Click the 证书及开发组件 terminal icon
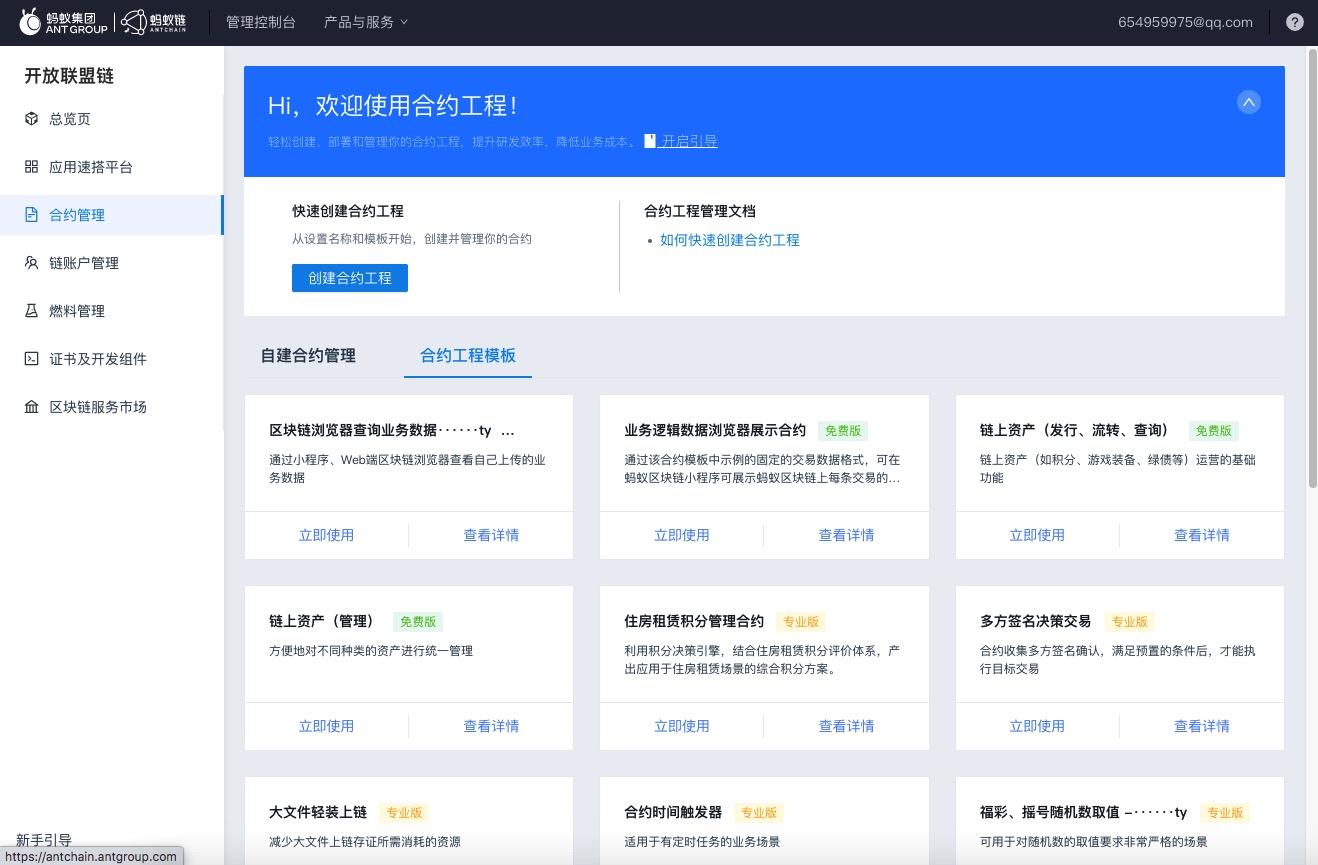The image size is (1318, 865). point(31,359)
